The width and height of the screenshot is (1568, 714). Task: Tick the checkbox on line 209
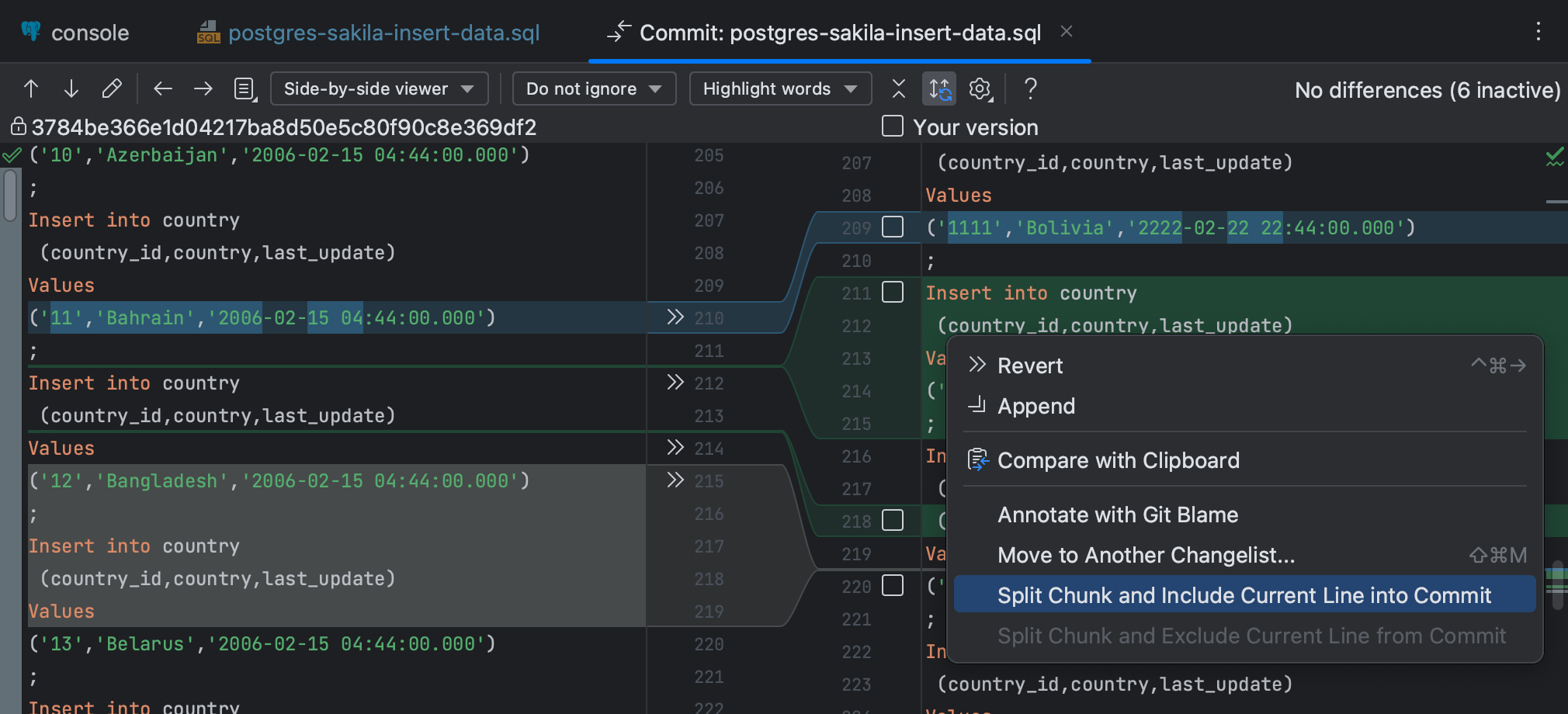click(893, 227)
